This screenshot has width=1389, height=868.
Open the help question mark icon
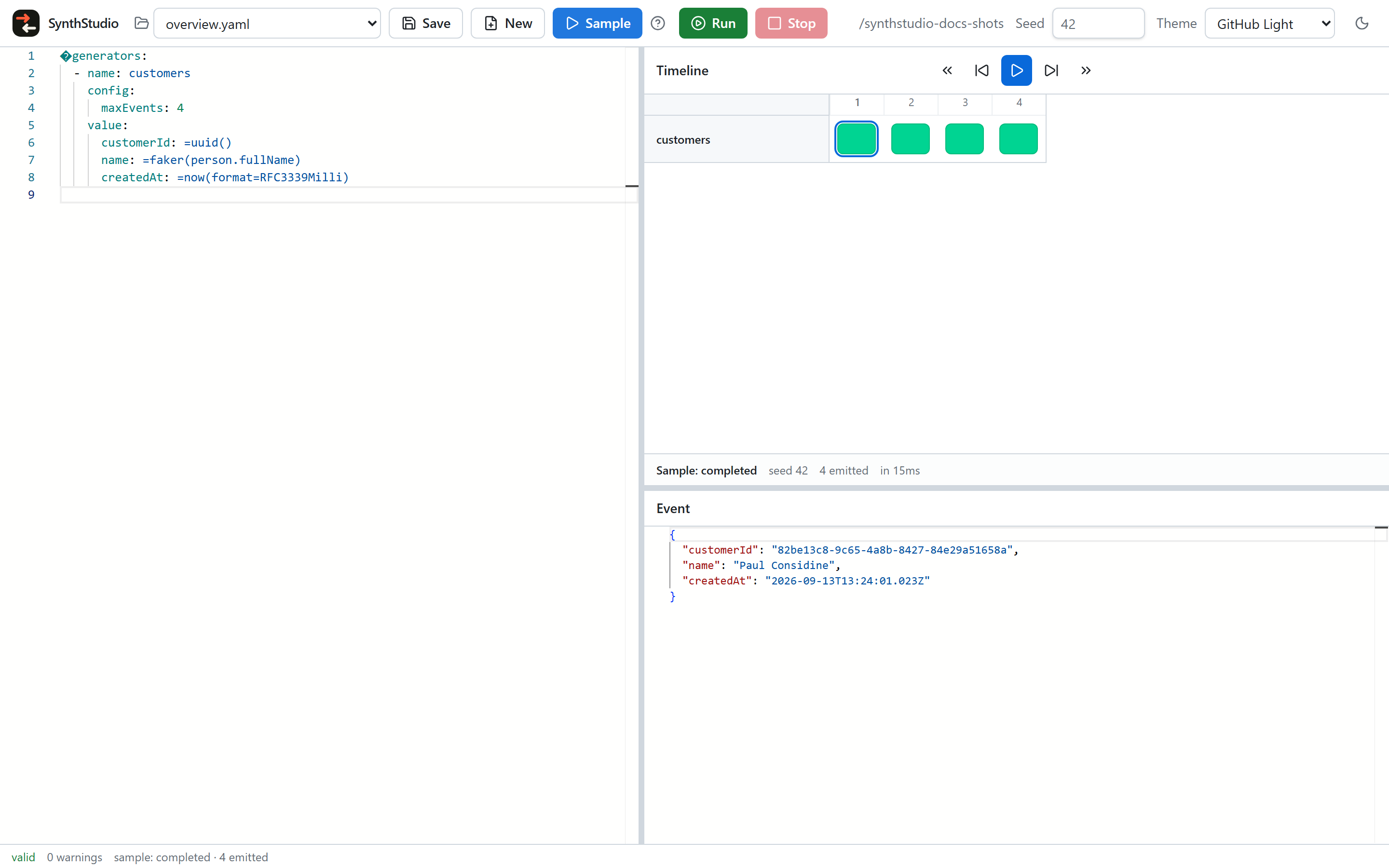point(658,23)
